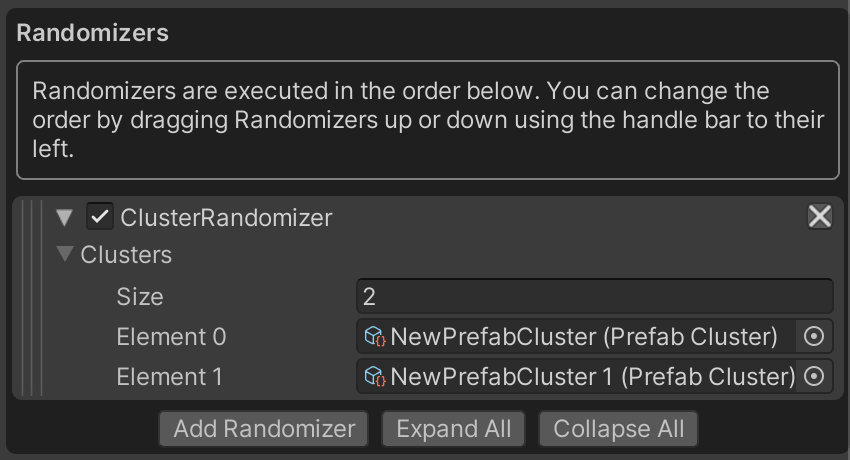Screen dimensions: 850x460
Task: Select the Element 0 property label
Action: (171, 337)
